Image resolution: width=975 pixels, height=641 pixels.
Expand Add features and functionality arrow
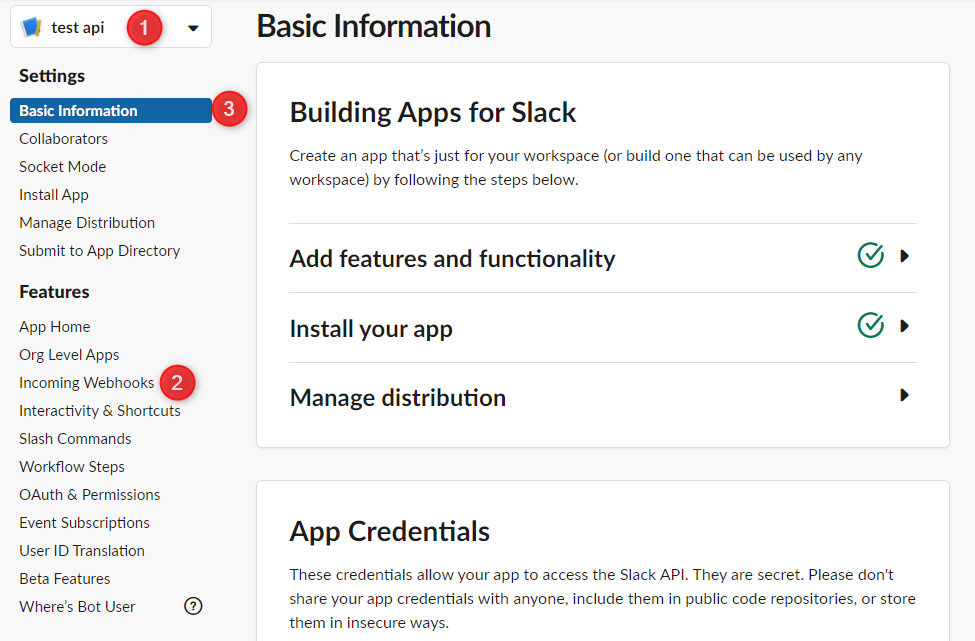pos(905,256)
